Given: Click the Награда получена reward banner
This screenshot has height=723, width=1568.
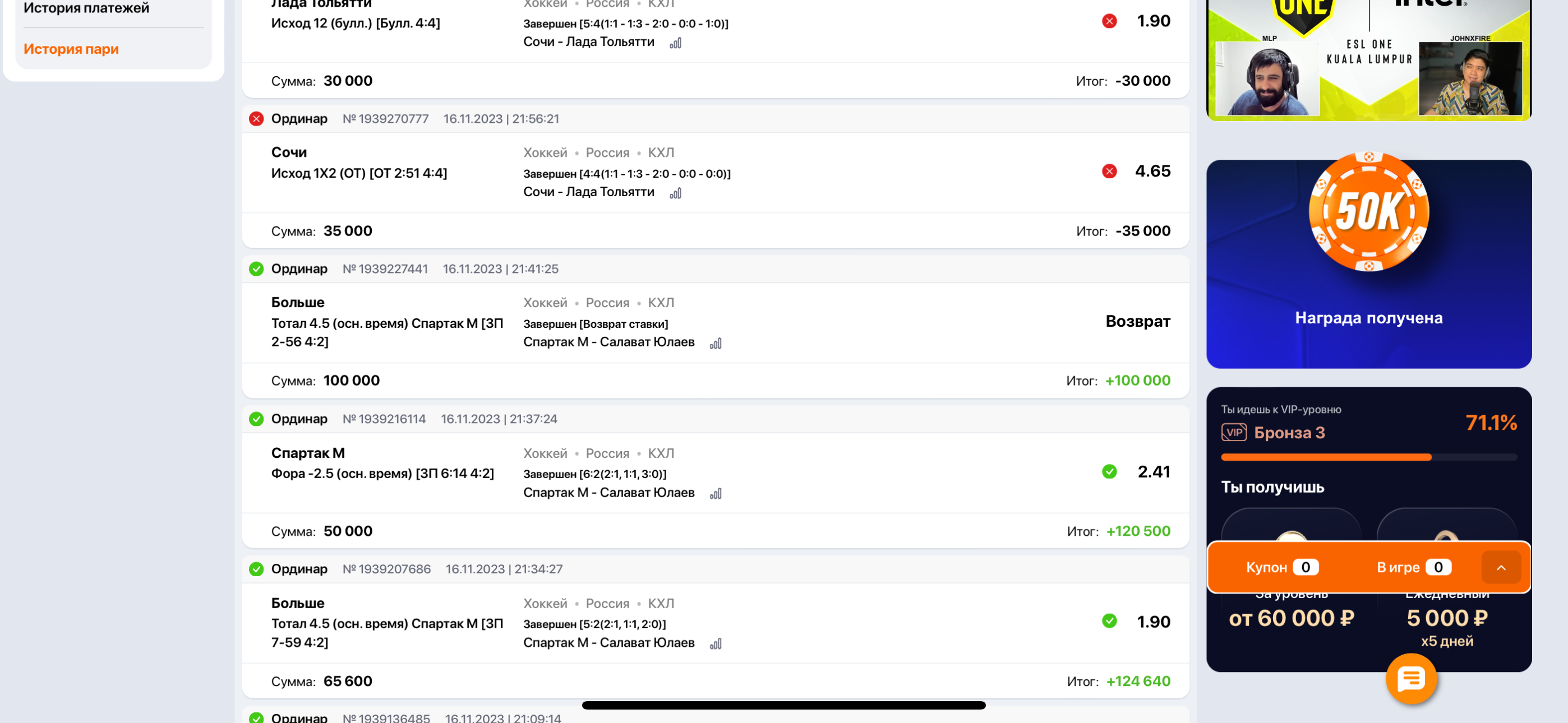Looking at the screenshot, I should point(1368,318).
